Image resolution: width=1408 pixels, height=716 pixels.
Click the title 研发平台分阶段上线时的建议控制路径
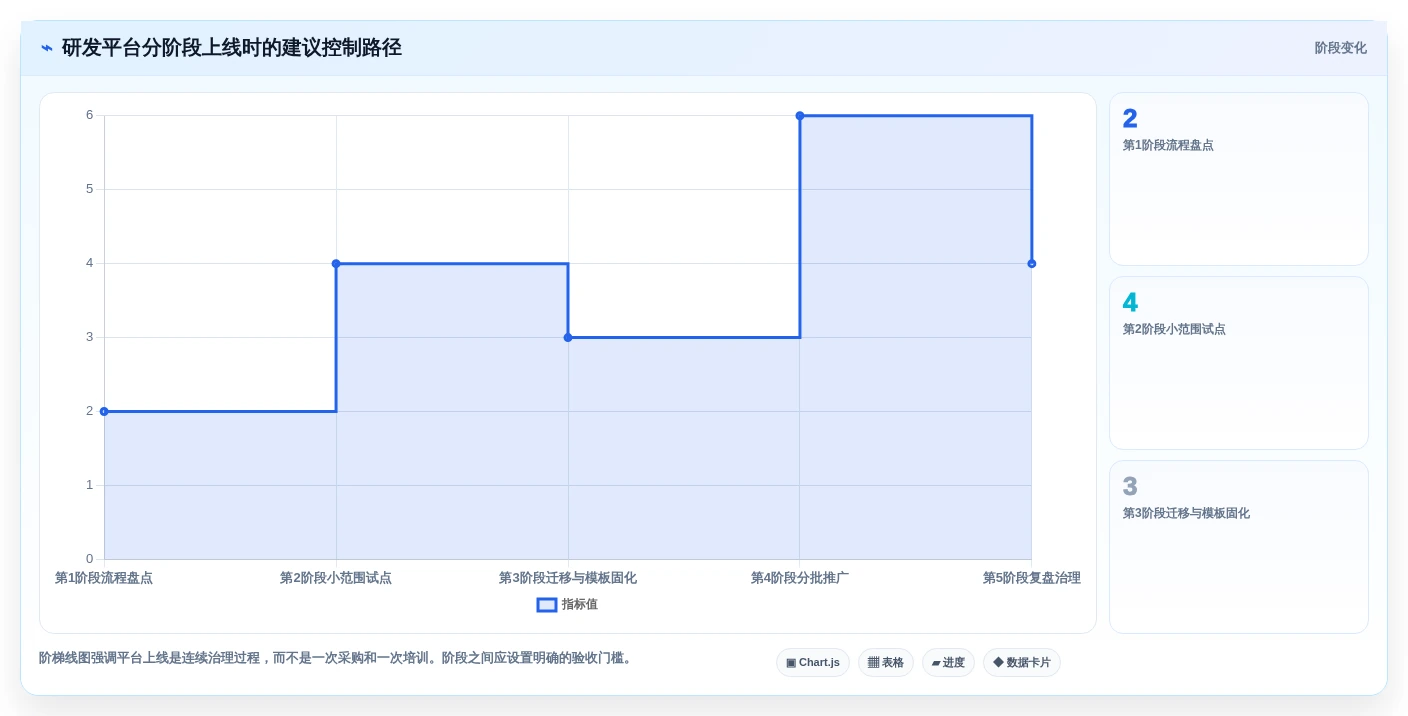click(x=232, y=48)
